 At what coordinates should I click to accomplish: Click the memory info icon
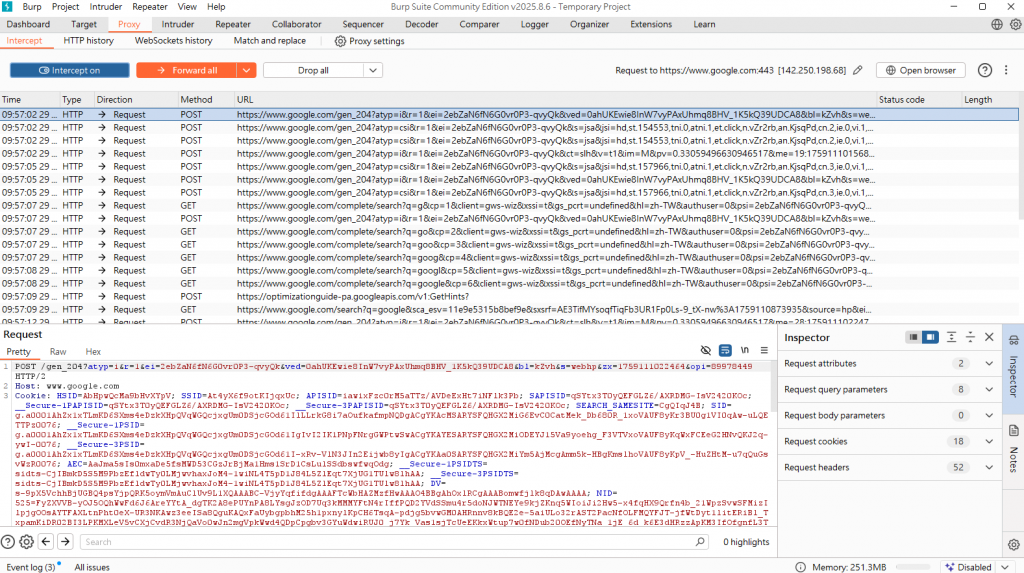click(800, 567)
